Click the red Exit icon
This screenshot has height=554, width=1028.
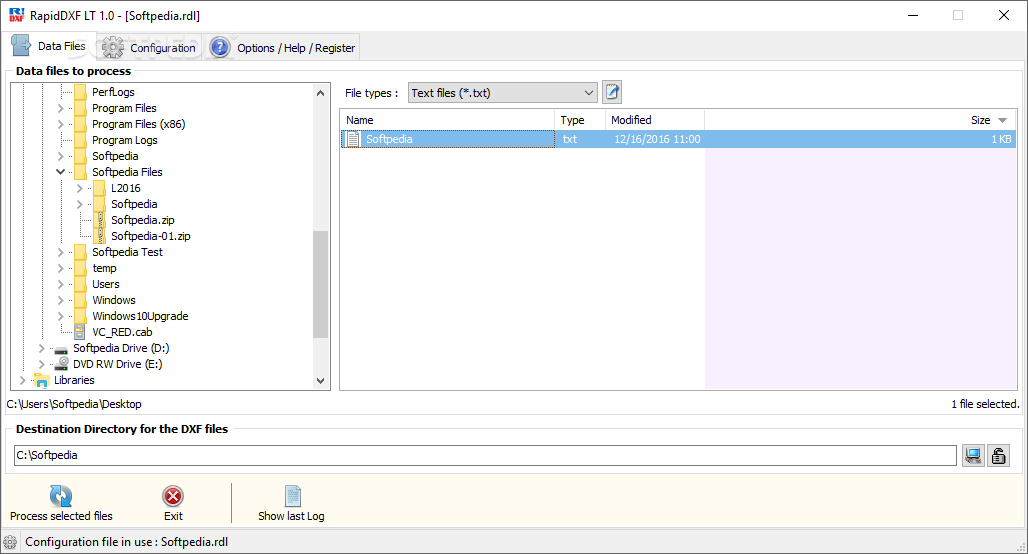coord(173,496)
